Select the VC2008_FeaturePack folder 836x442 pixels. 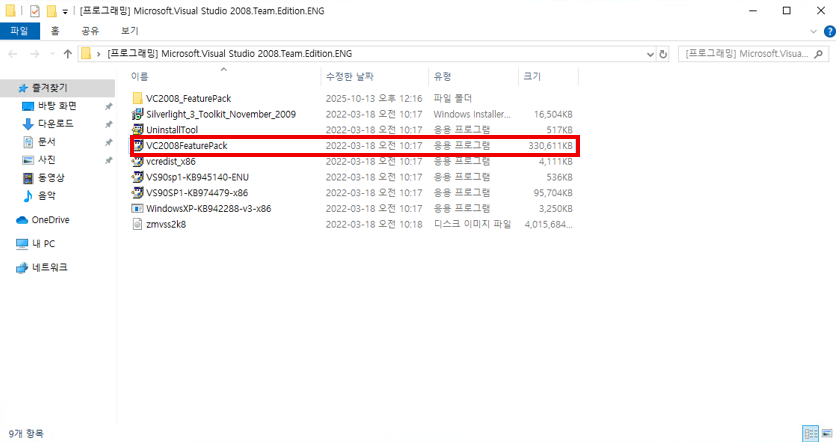188,98
